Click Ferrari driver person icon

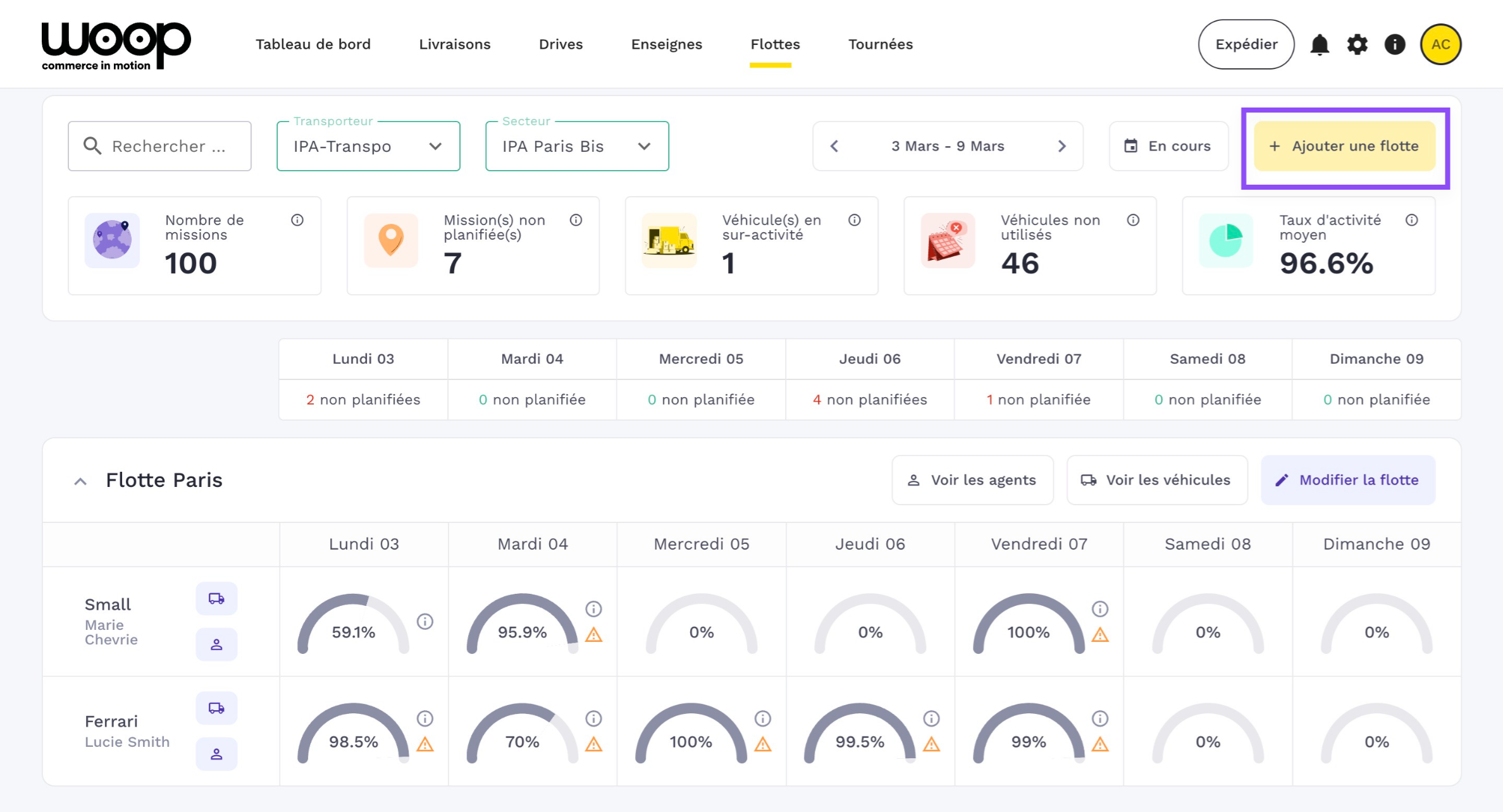pos(216,754)
